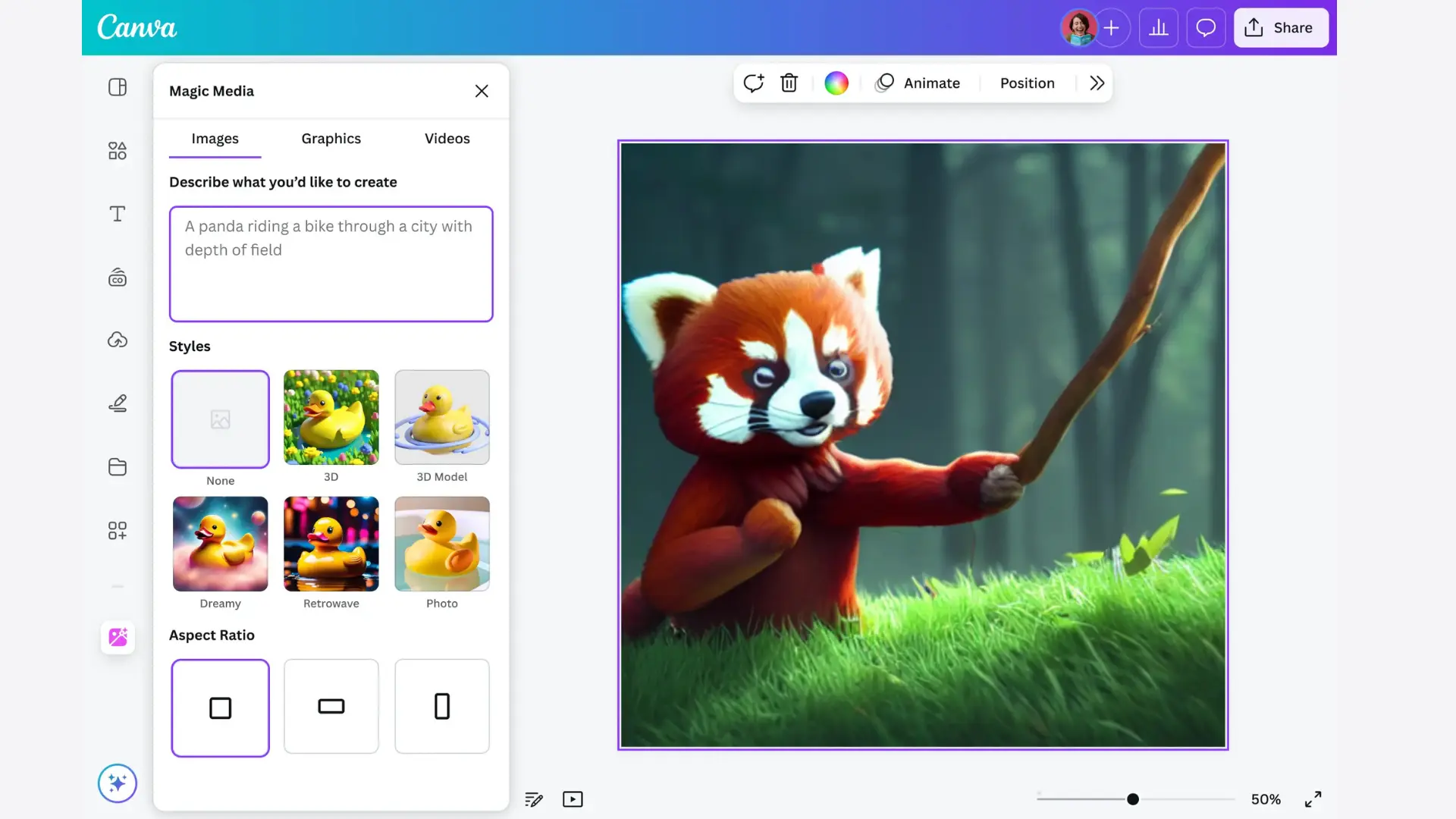The image size is (1456, 819).
Task: Delete the selected image using the trash icon
Action: 789,83
